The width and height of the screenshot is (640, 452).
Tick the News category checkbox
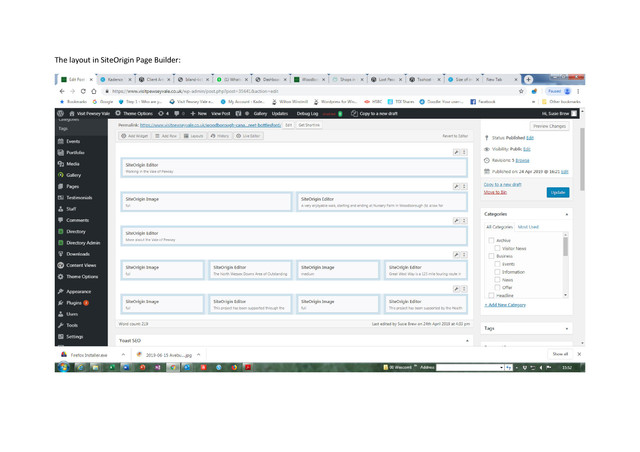tap(497, 280)
